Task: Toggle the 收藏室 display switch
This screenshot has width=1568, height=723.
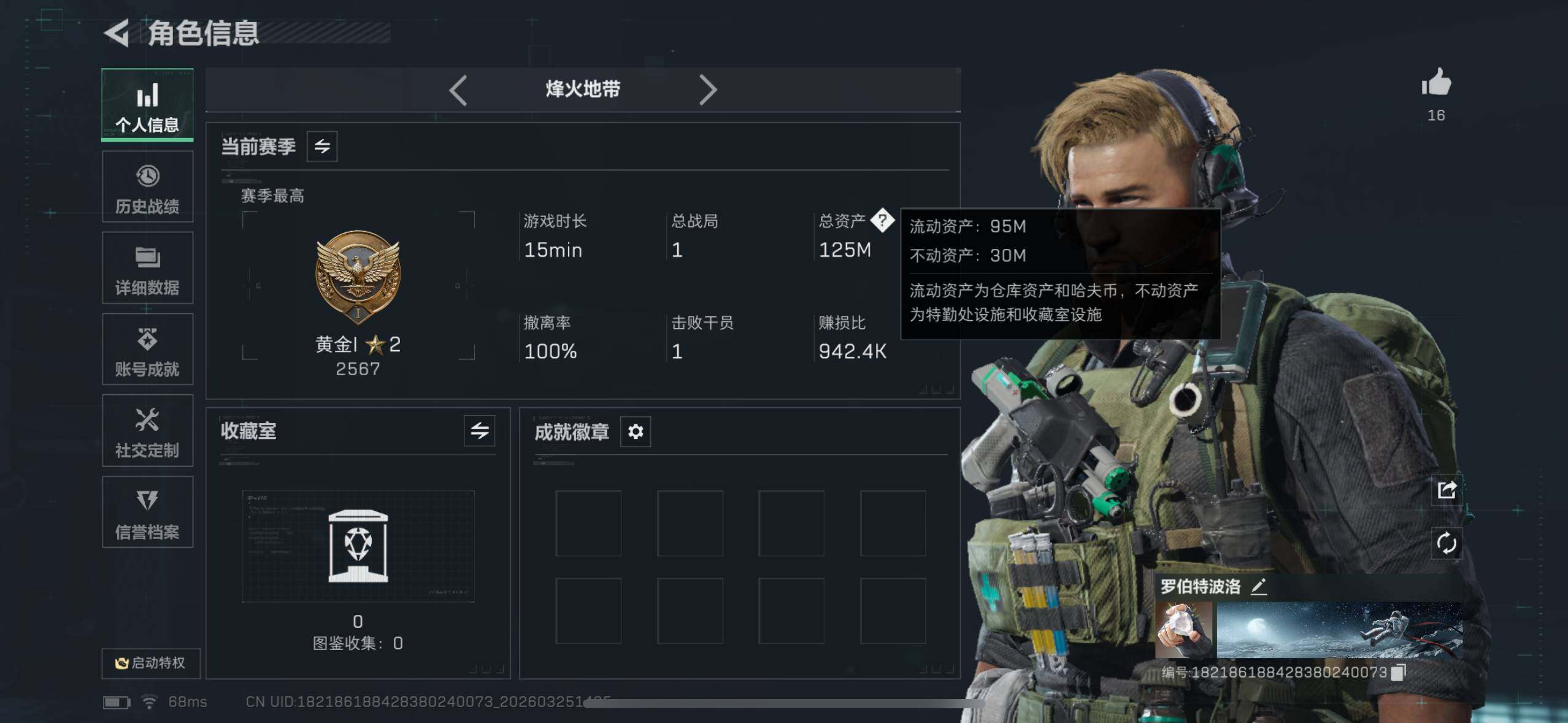Action: pos(480,430)
